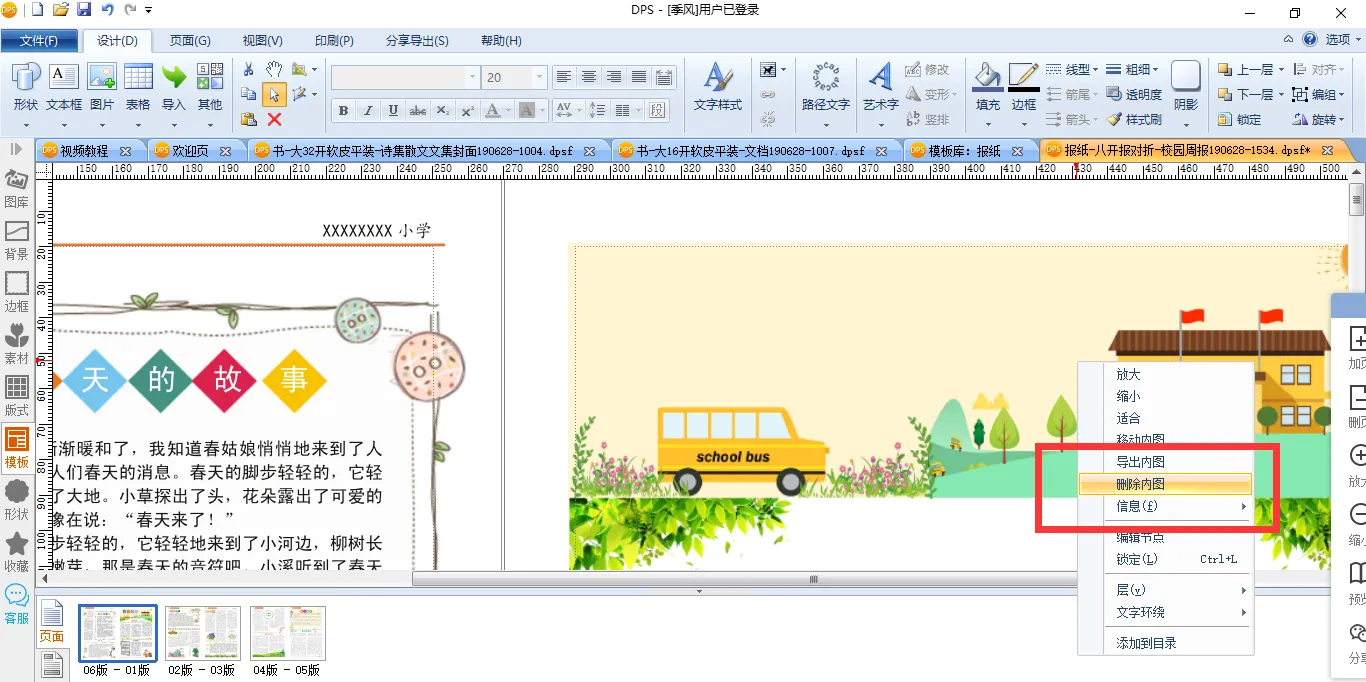Viewport: 1366px width, 682px height.
Task: Open the font size dropdown
Action: click(x=540, y=77)
